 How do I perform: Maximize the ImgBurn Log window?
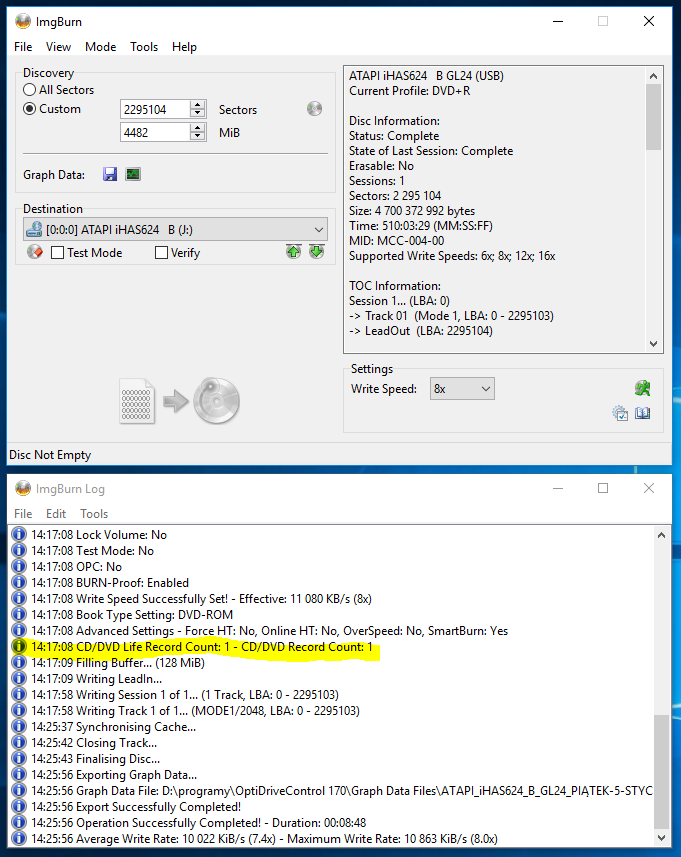(x=603, y=488)
